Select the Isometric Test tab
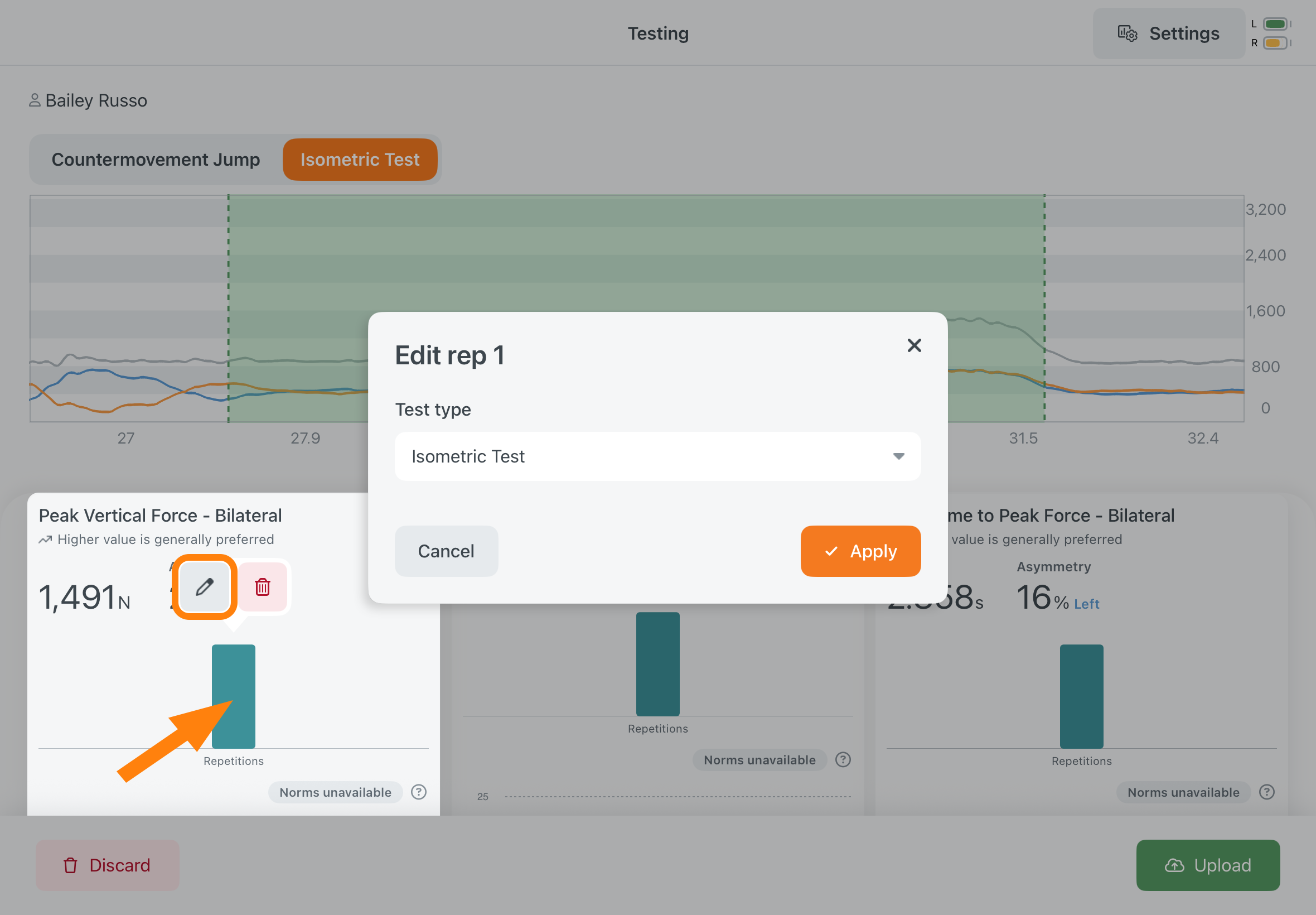This screenshot has height=915, width=1316. click(360, 160)
